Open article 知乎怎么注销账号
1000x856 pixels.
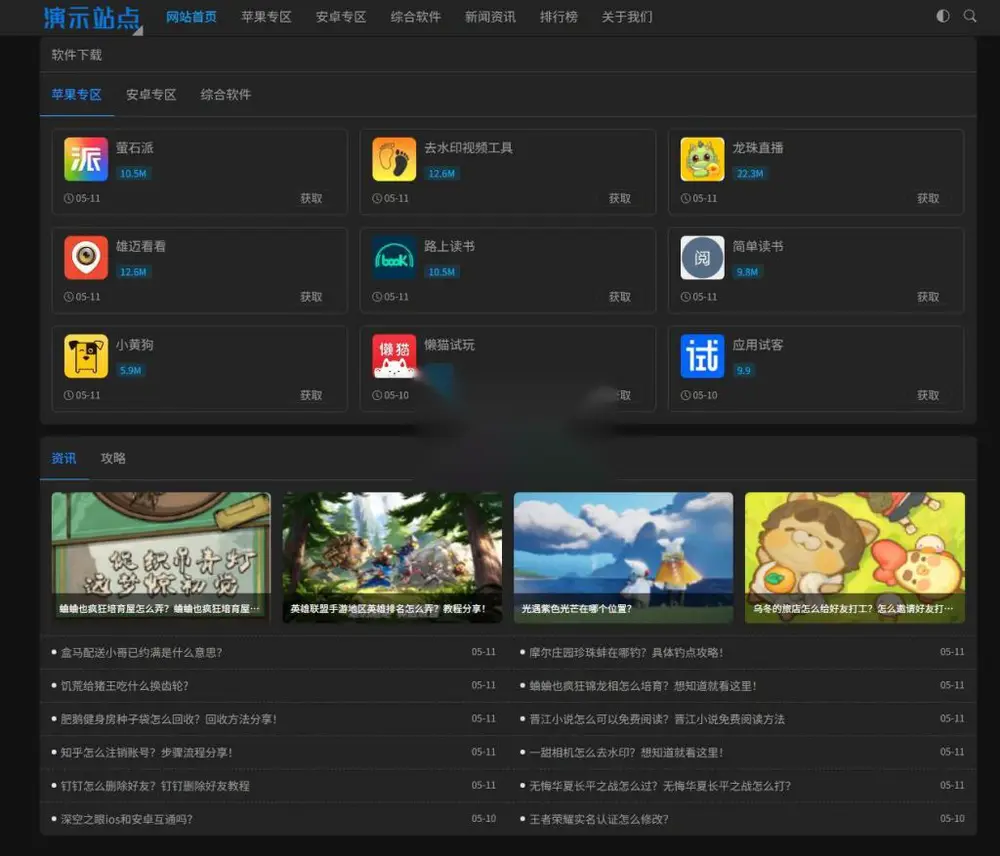[x=146, y=753]
